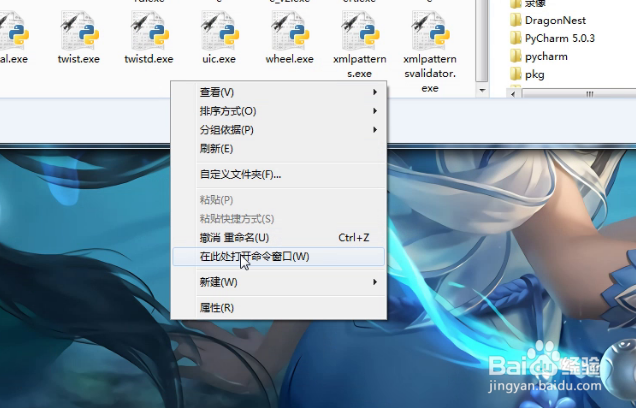Click the uic.exe file name
This screenshot has height=408, width=636.
(219, 59)
